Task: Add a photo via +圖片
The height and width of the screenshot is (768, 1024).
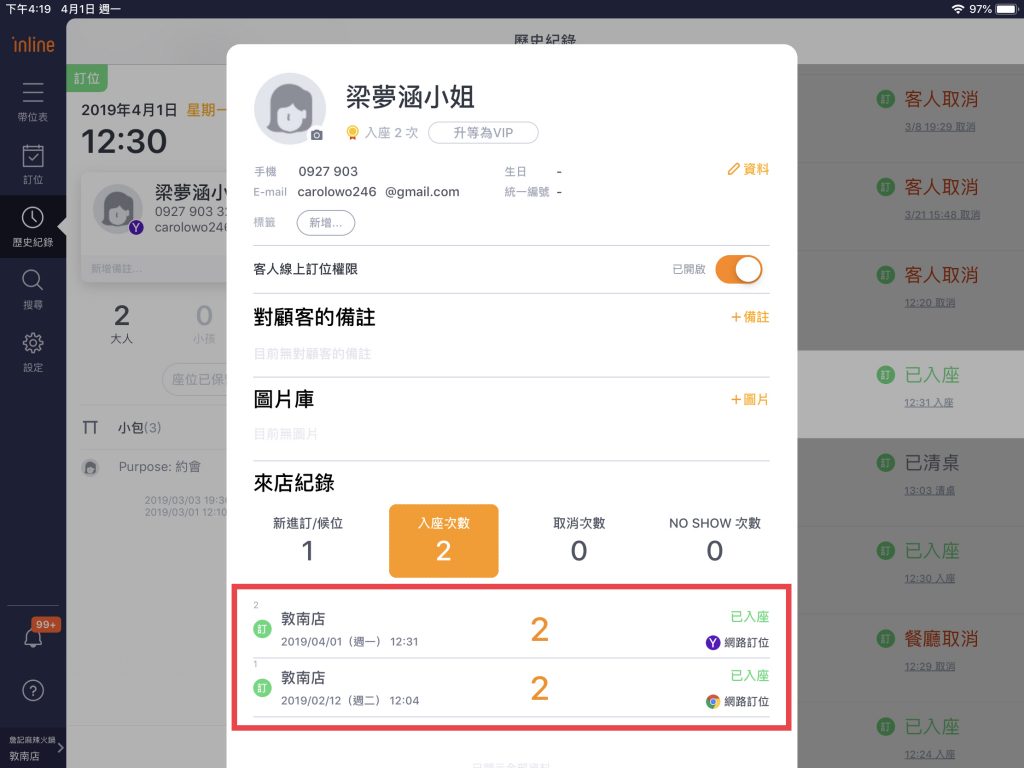Action: 750,399
